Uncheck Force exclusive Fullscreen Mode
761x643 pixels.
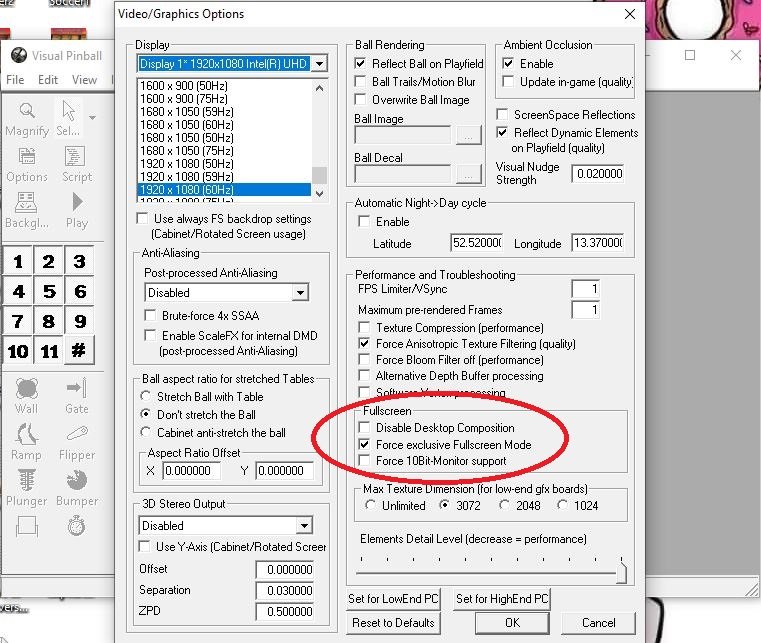tap(364, 444)
